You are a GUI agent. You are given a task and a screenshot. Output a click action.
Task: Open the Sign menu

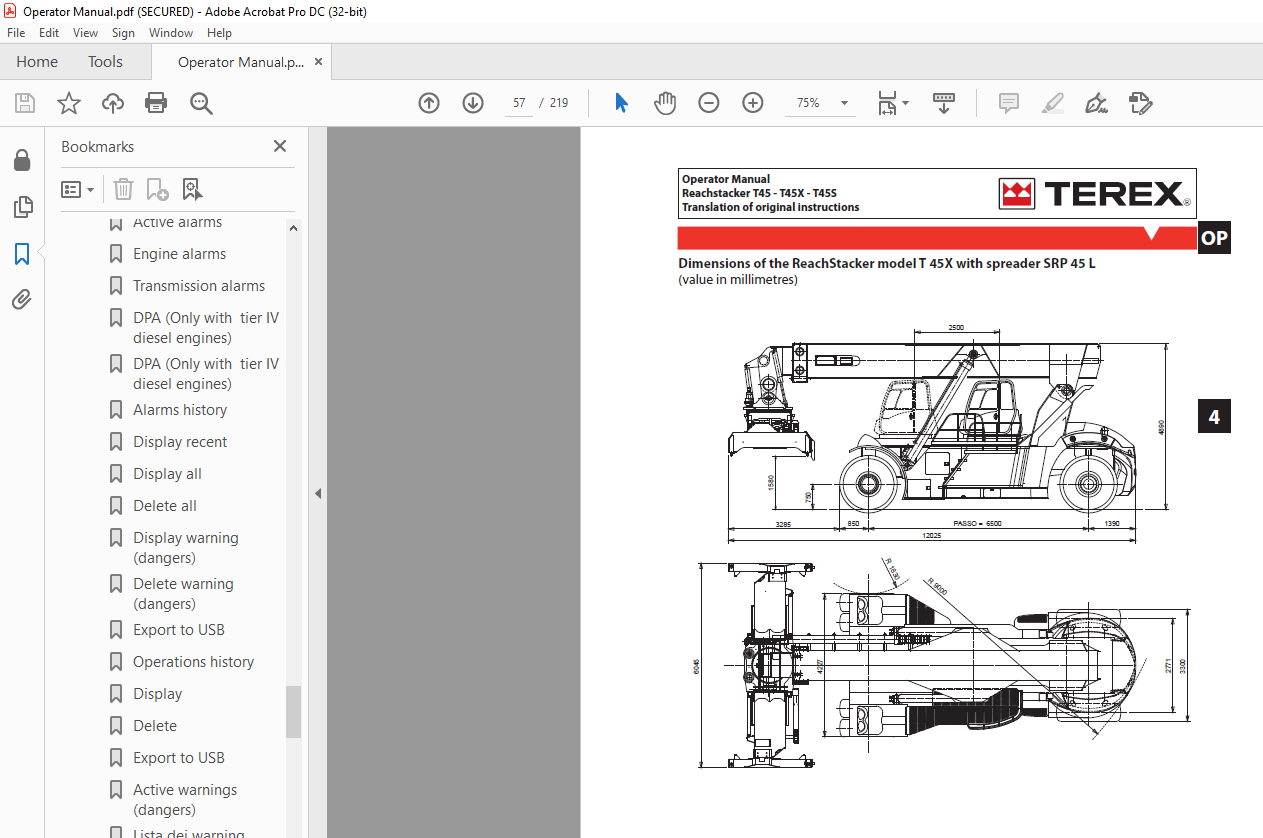point(123,32)
